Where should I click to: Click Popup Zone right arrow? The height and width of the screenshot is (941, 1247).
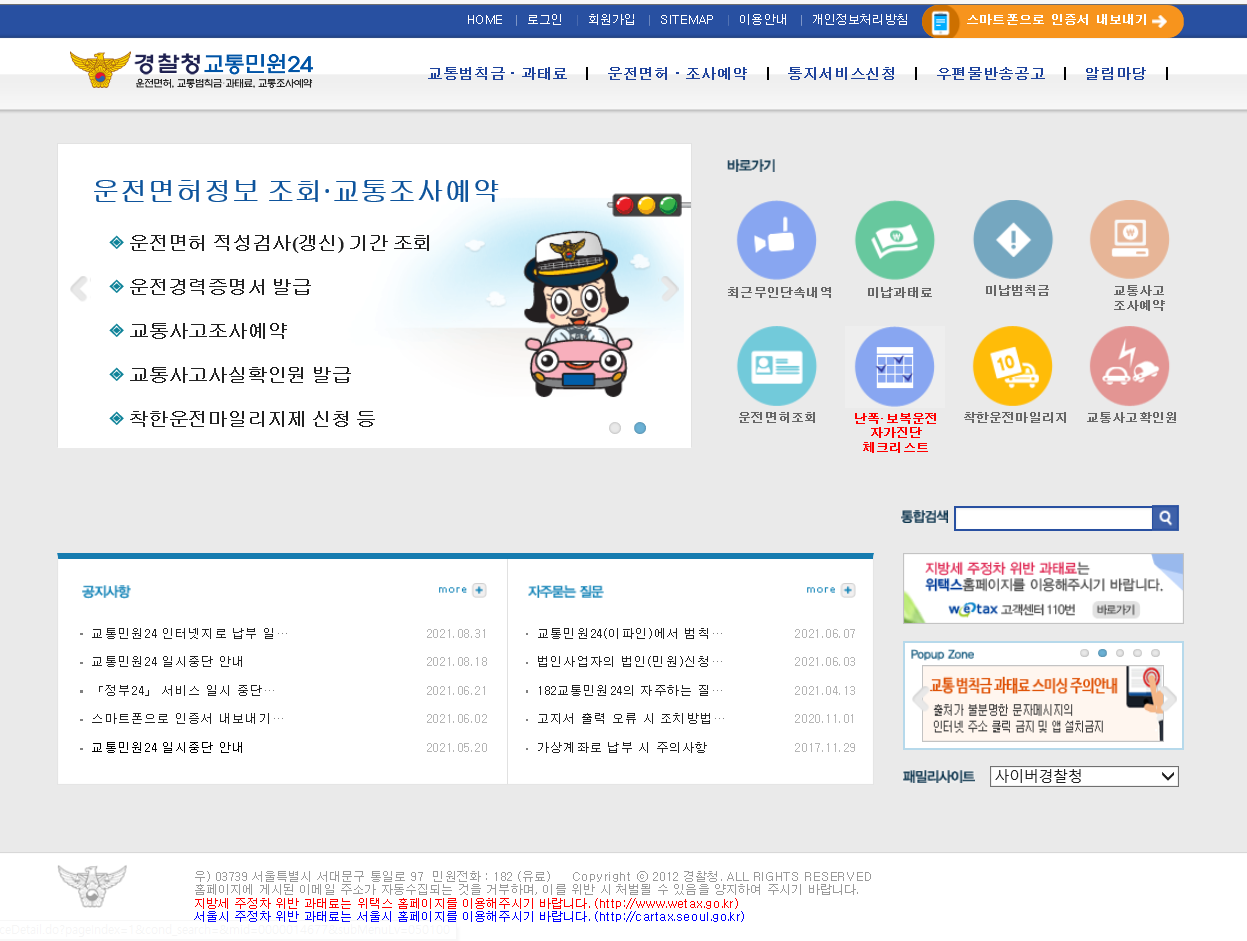[x=1167, y=699]
